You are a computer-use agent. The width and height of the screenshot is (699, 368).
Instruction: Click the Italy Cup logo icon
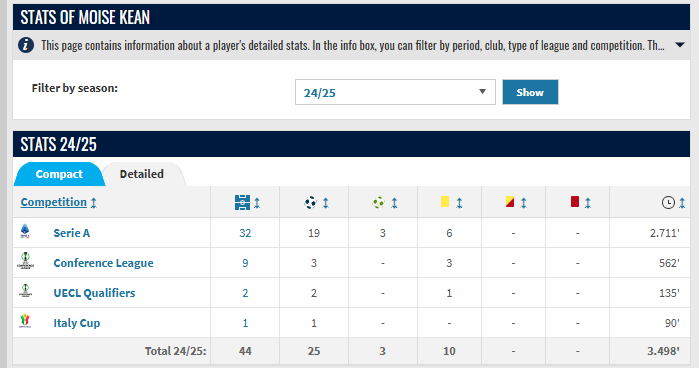(25, 321)
